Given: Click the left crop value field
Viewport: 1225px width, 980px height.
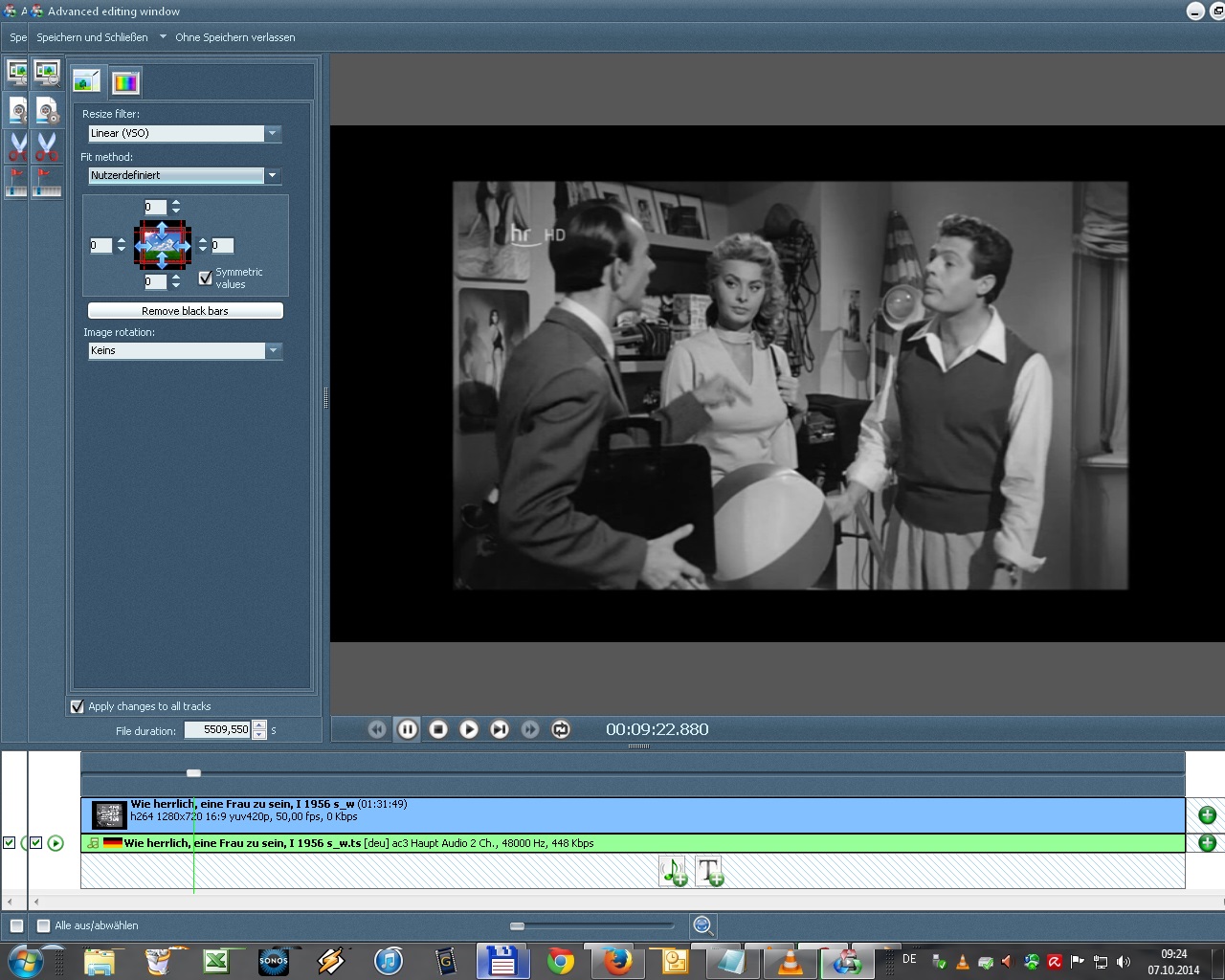Looking at the screenshot, I should (x=101, y=246).
